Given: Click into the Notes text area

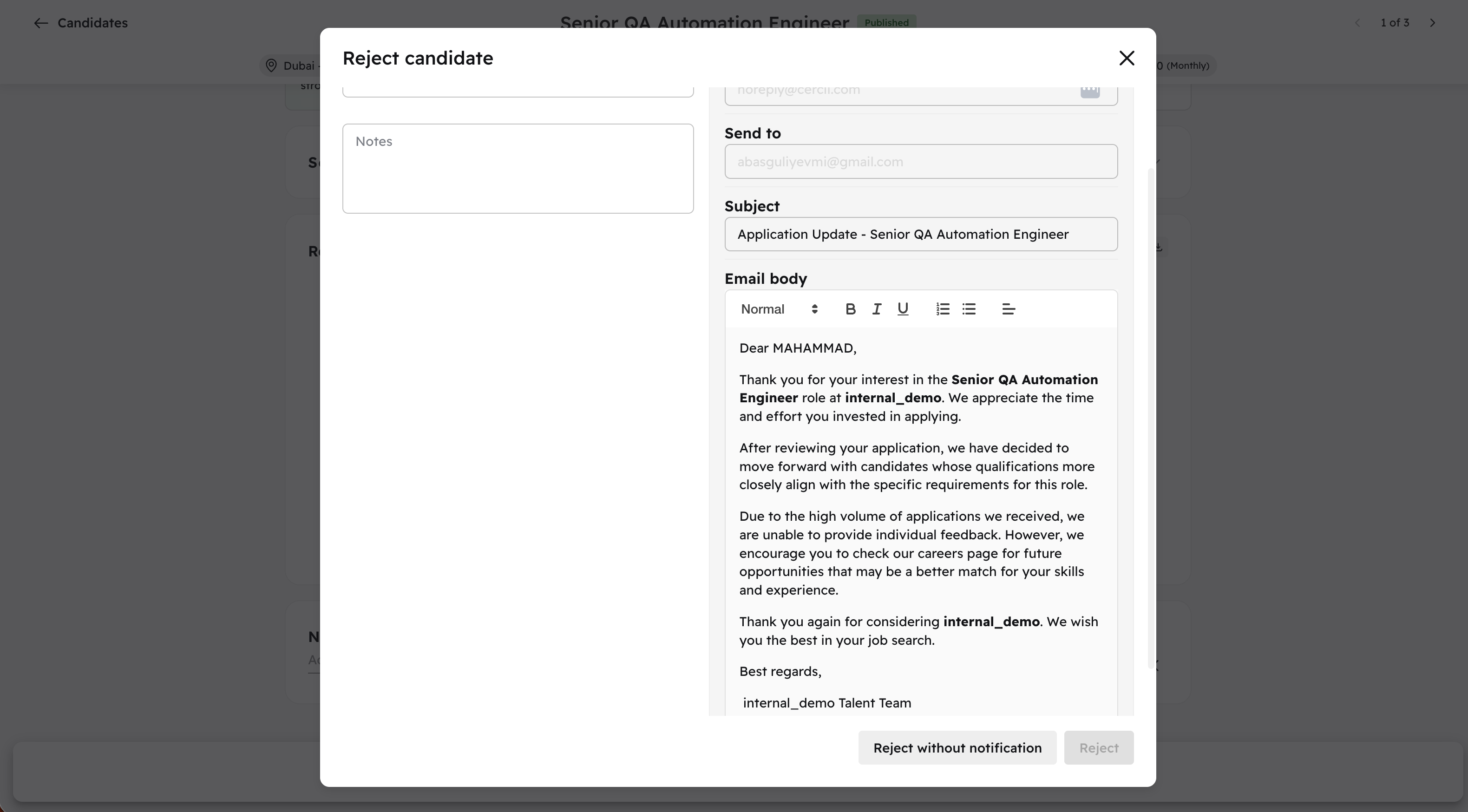Looking at the screenshot, I should (x=518, y=169).
